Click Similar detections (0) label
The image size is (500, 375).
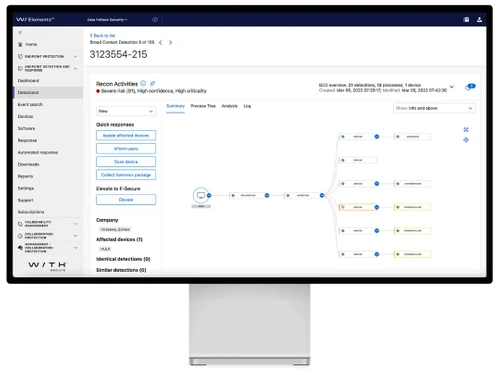point(121,270)
